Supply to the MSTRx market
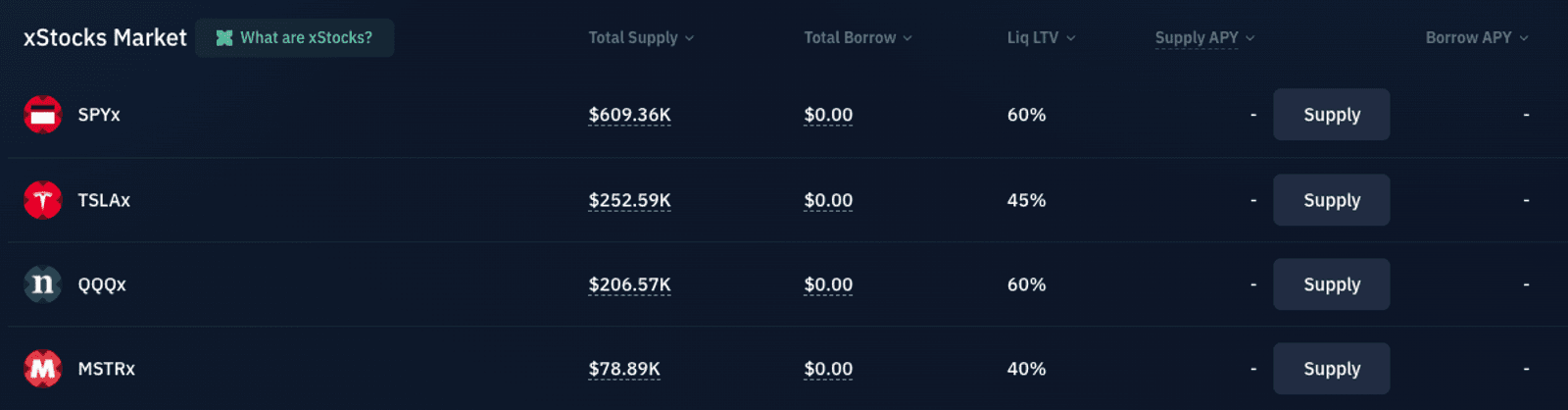Viewport: 1568px width, 410px height. (x=1331, y=369)
